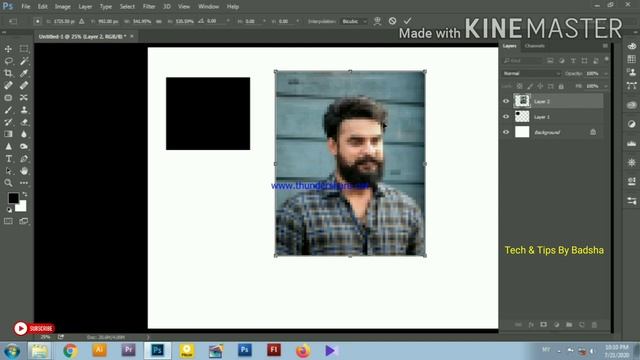640x360 pixels.
Task: Toggle lock position
Action: click(540, 87)
